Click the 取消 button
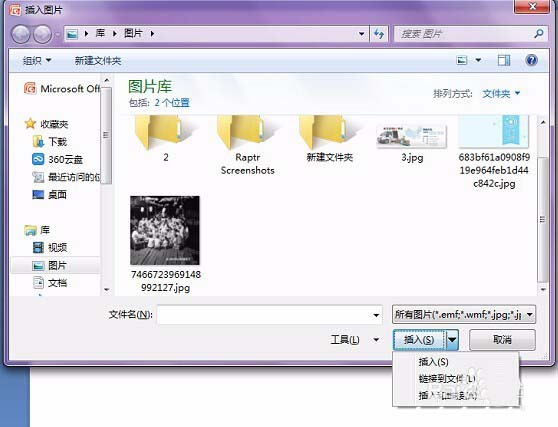Image resolution: width=558 pixels, height=427 pixels. click(502, 340)
